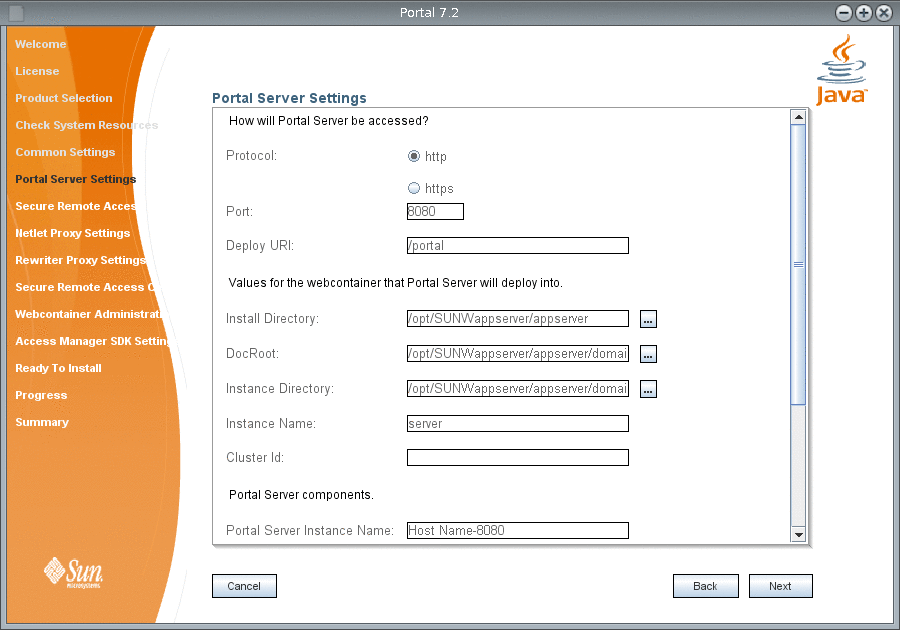Select the Summary step in sidebar
900x630 pixels.
click(x=42, y=422)
